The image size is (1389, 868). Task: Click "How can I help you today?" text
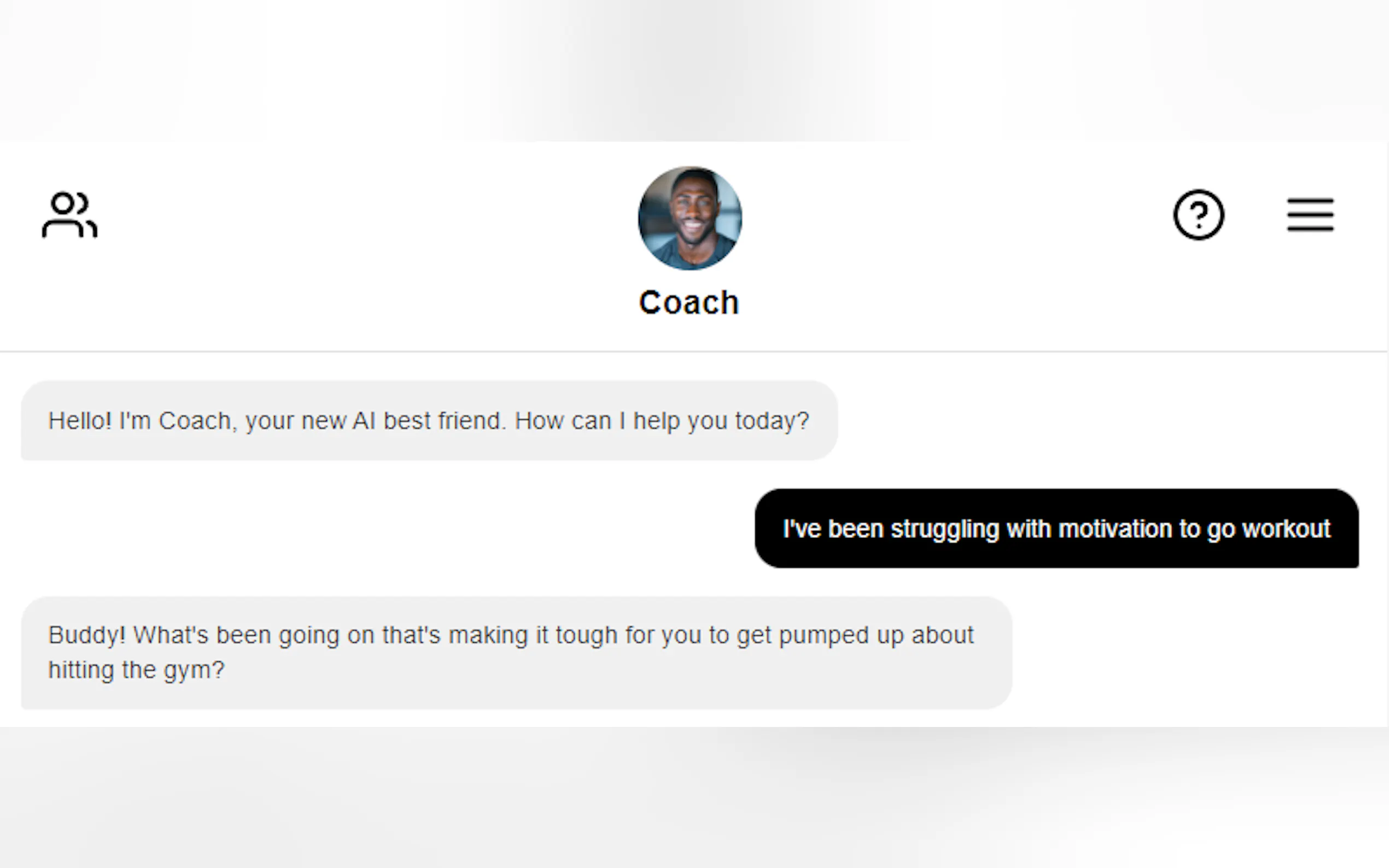(662, 421)
